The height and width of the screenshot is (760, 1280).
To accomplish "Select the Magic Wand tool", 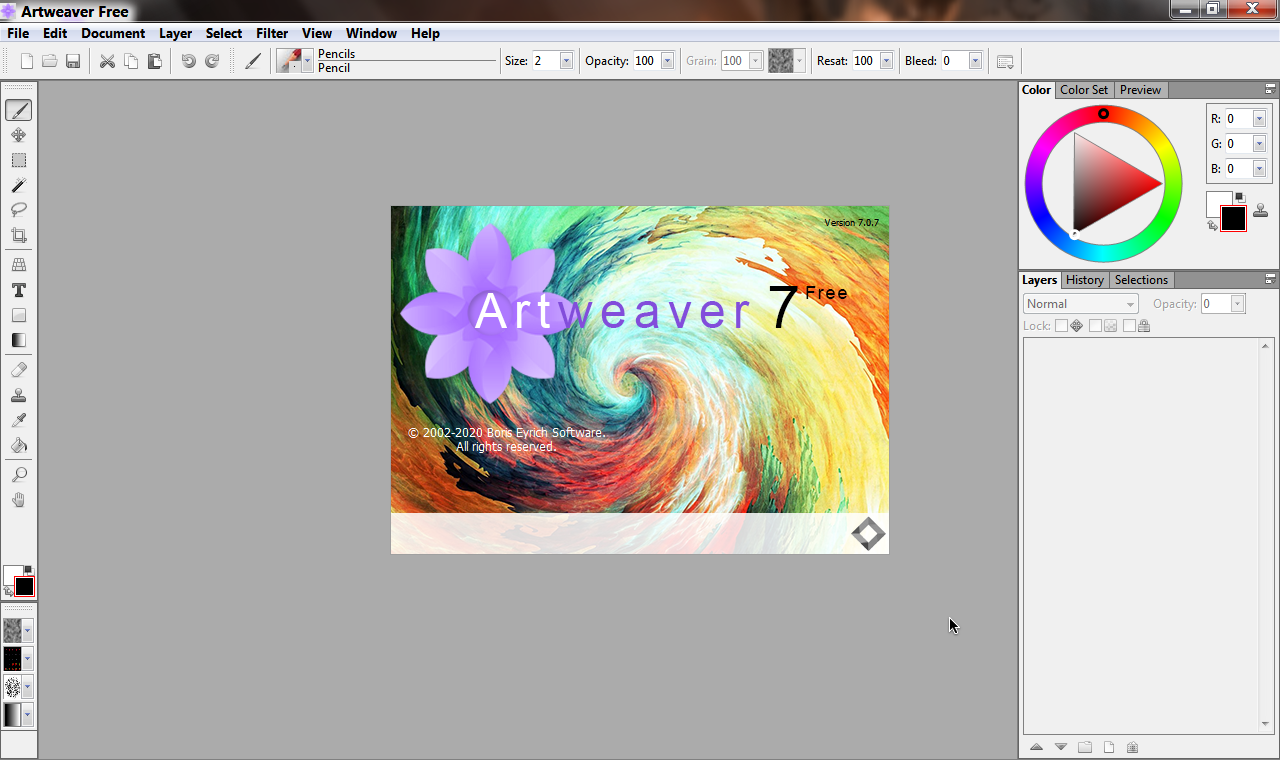I will coord(18,185).
